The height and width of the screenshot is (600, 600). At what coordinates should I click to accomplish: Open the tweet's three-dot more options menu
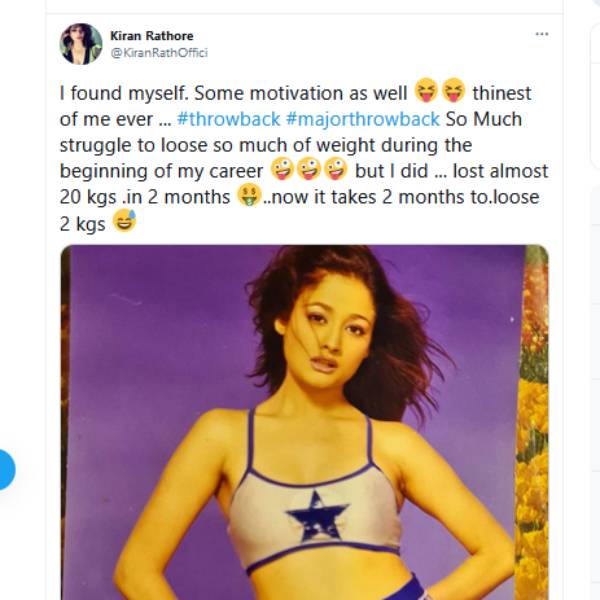(x=542, y=34)
